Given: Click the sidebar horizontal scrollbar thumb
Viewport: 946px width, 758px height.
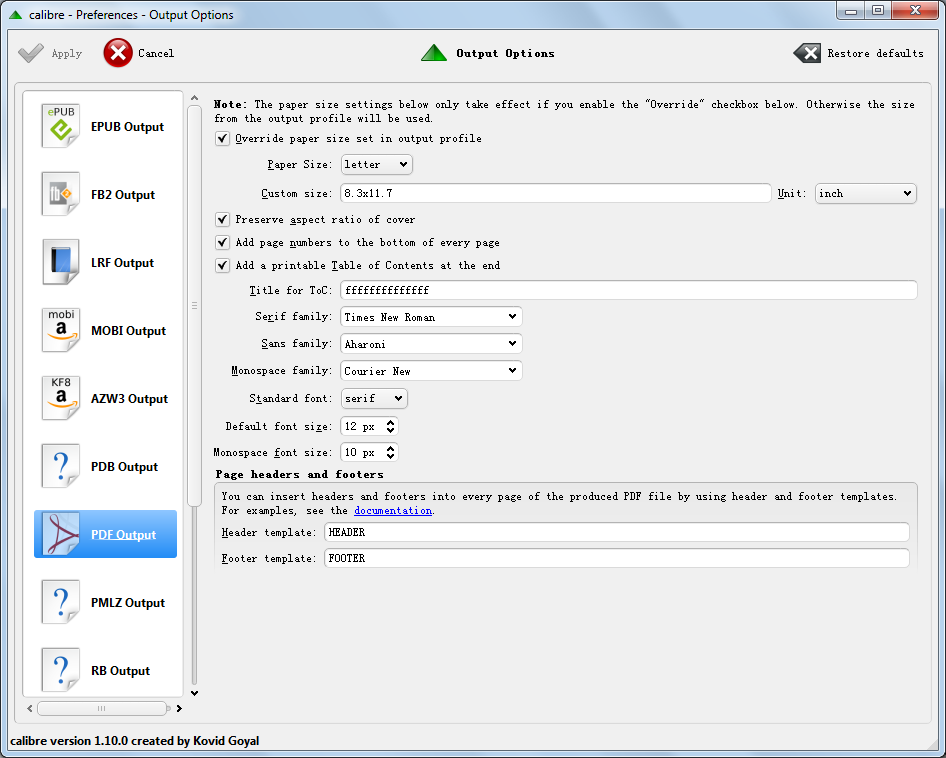Looking at the screenshot, I should (101, 709).
